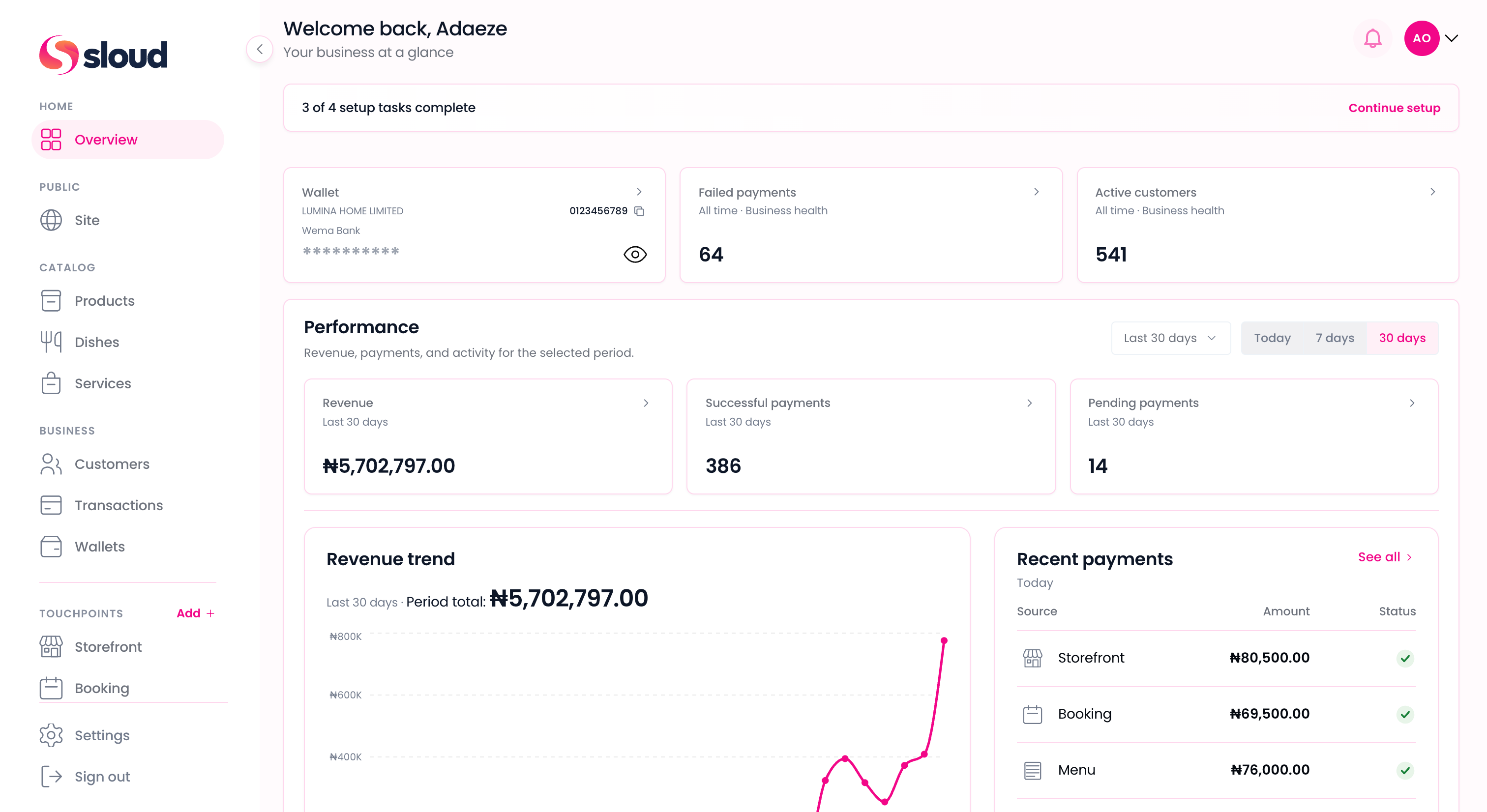Screen dimensions: 1487x812
Task: Open Overview in the sidebar
Action: coord(127,140)
